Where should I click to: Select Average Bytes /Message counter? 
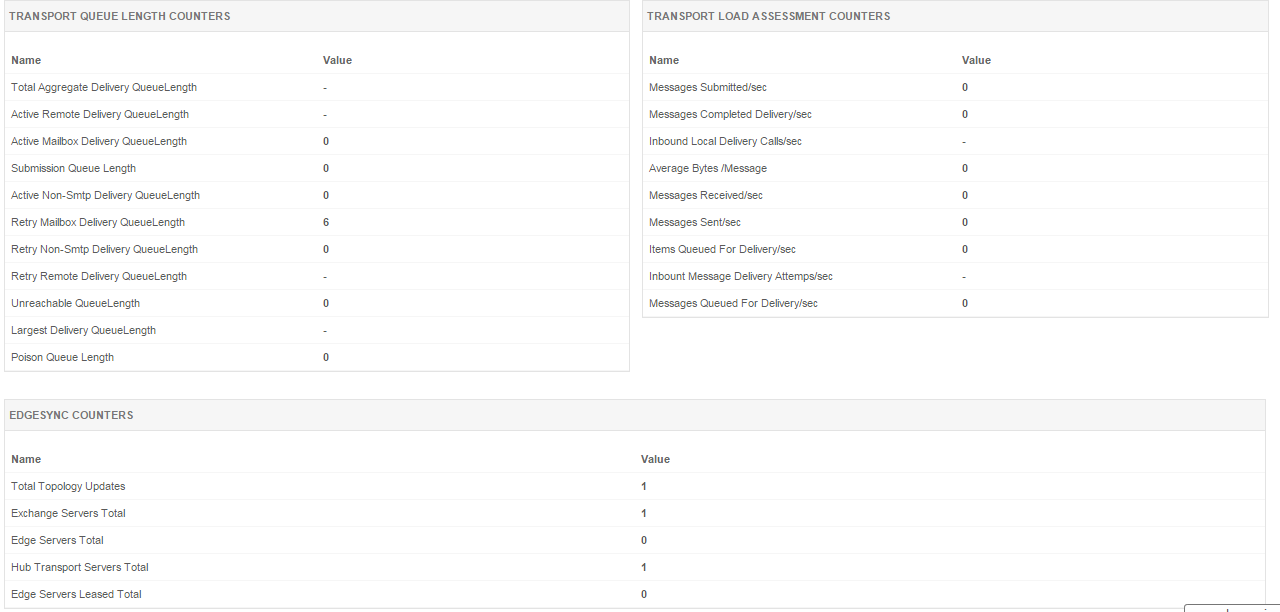[x=708, y=169]
